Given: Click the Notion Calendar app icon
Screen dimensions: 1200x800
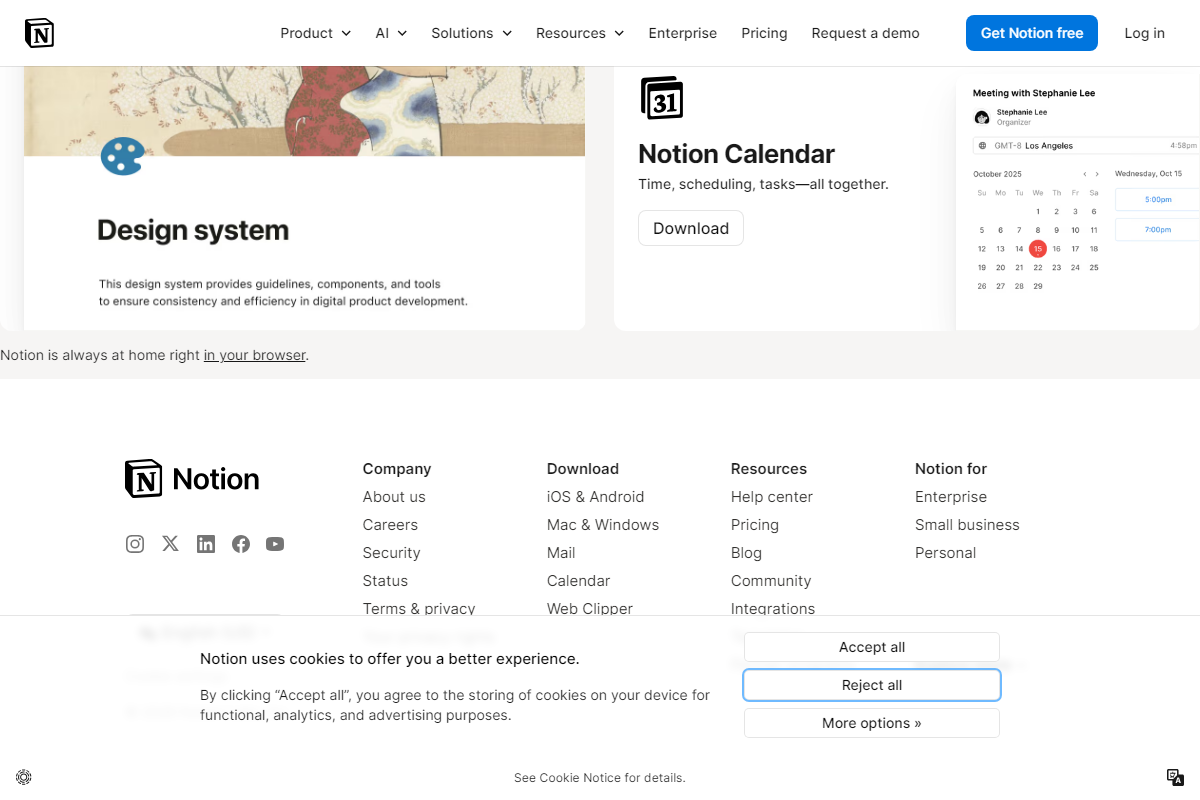Looking at the screenshot, I should (661, 97).
